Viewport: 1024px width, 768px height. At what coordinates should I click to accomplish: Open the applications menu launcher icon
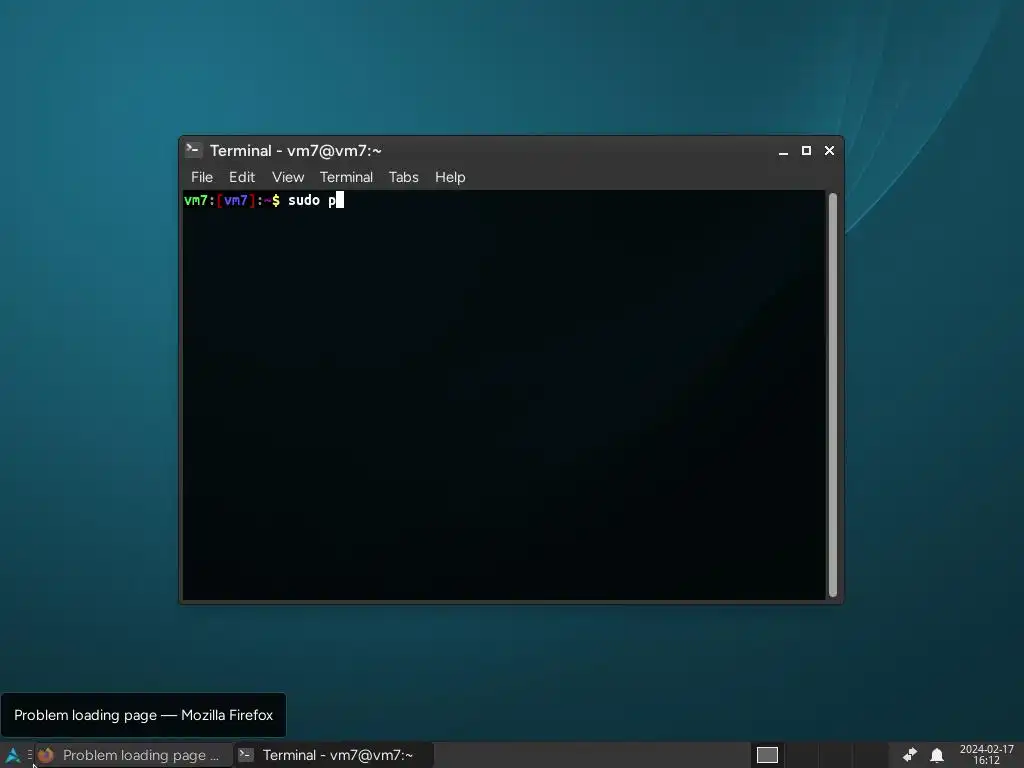coord(12,756)
